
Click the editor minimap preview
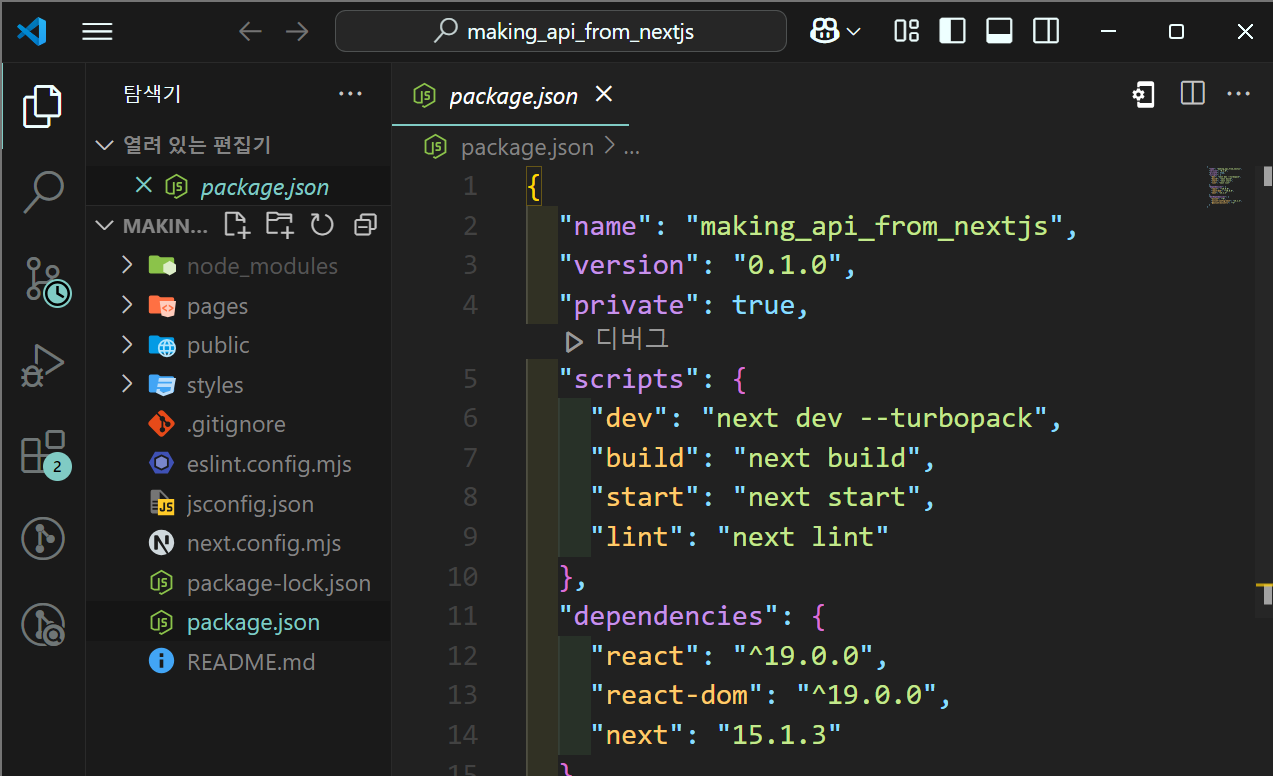pyautogui.click(x=1225, y=186)
